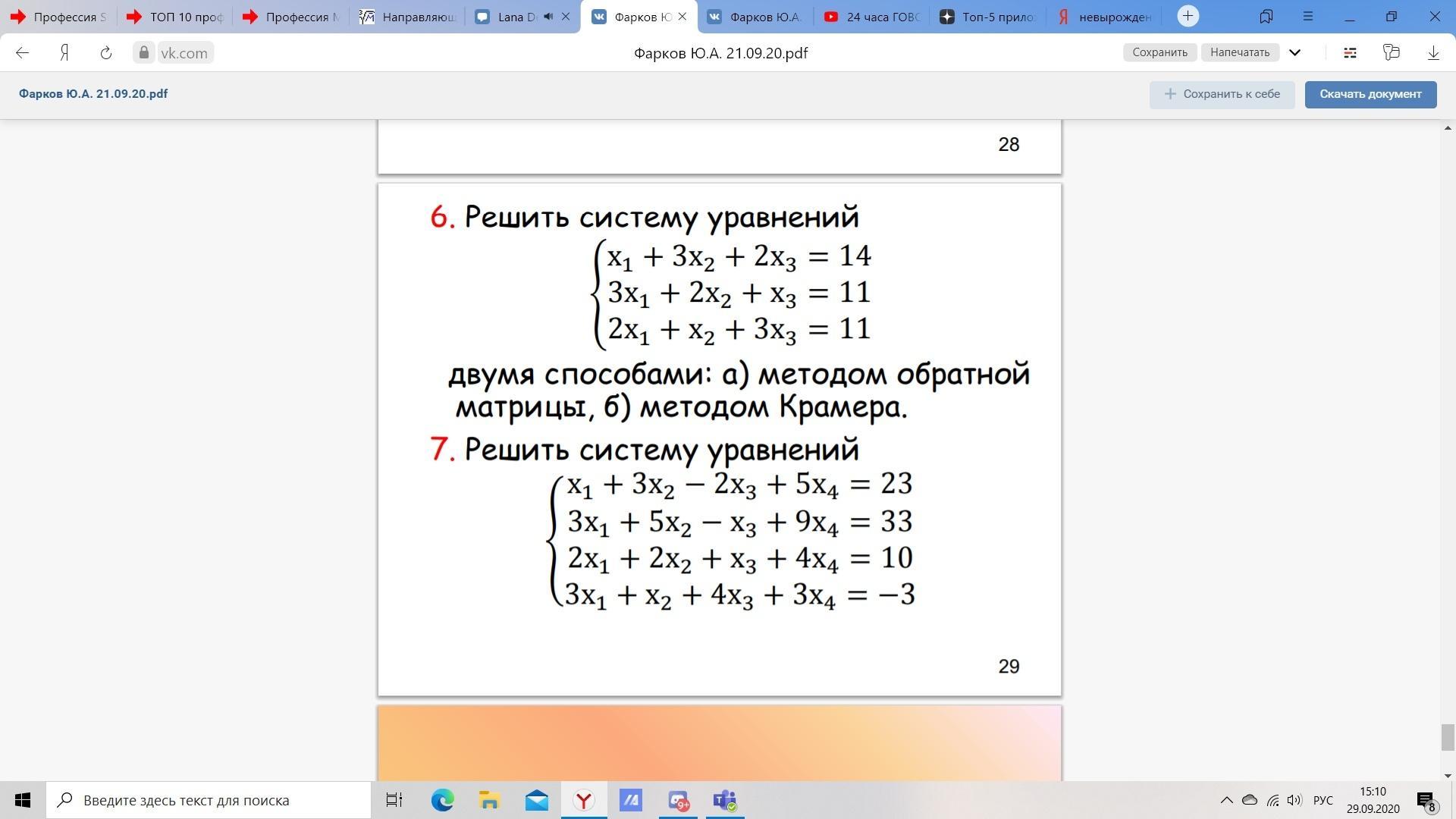Click Сохранить к себе button
Screen dimensions: 1456x819
(1222, 94)
